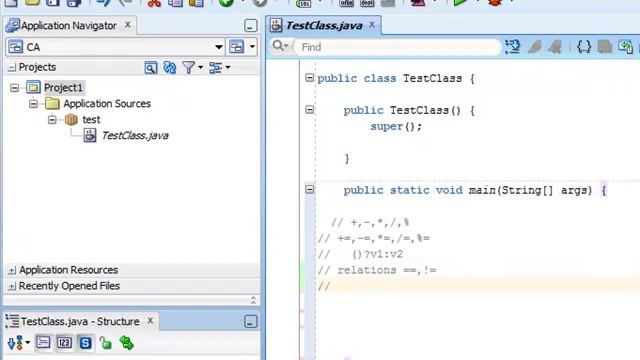Click the CA application icon in navigator combo
Screen dimensions: 640x360
(x=16, y=47)
